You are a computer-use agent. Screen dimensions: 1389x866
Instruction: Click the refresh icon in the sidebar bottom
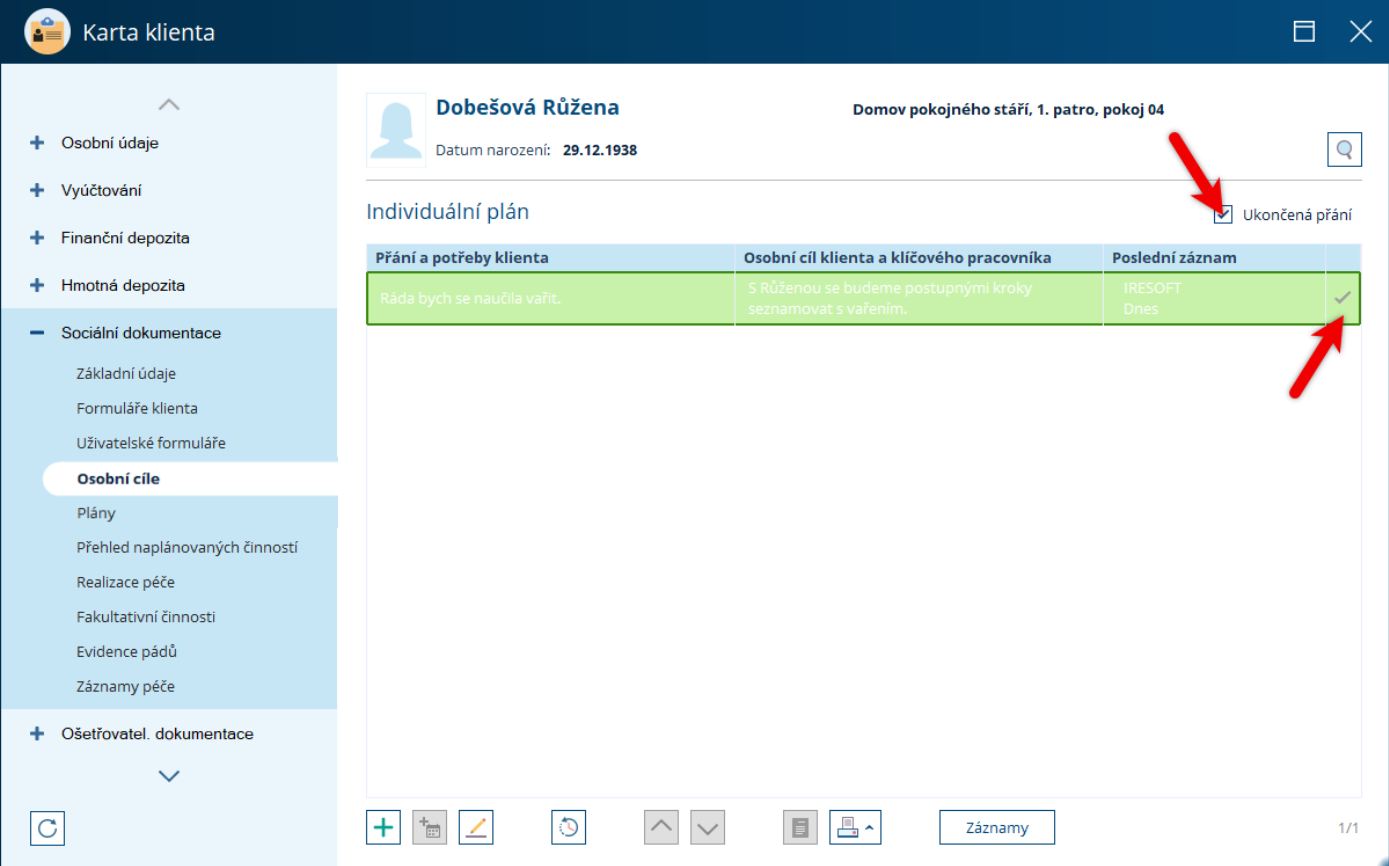pos(48,828)
